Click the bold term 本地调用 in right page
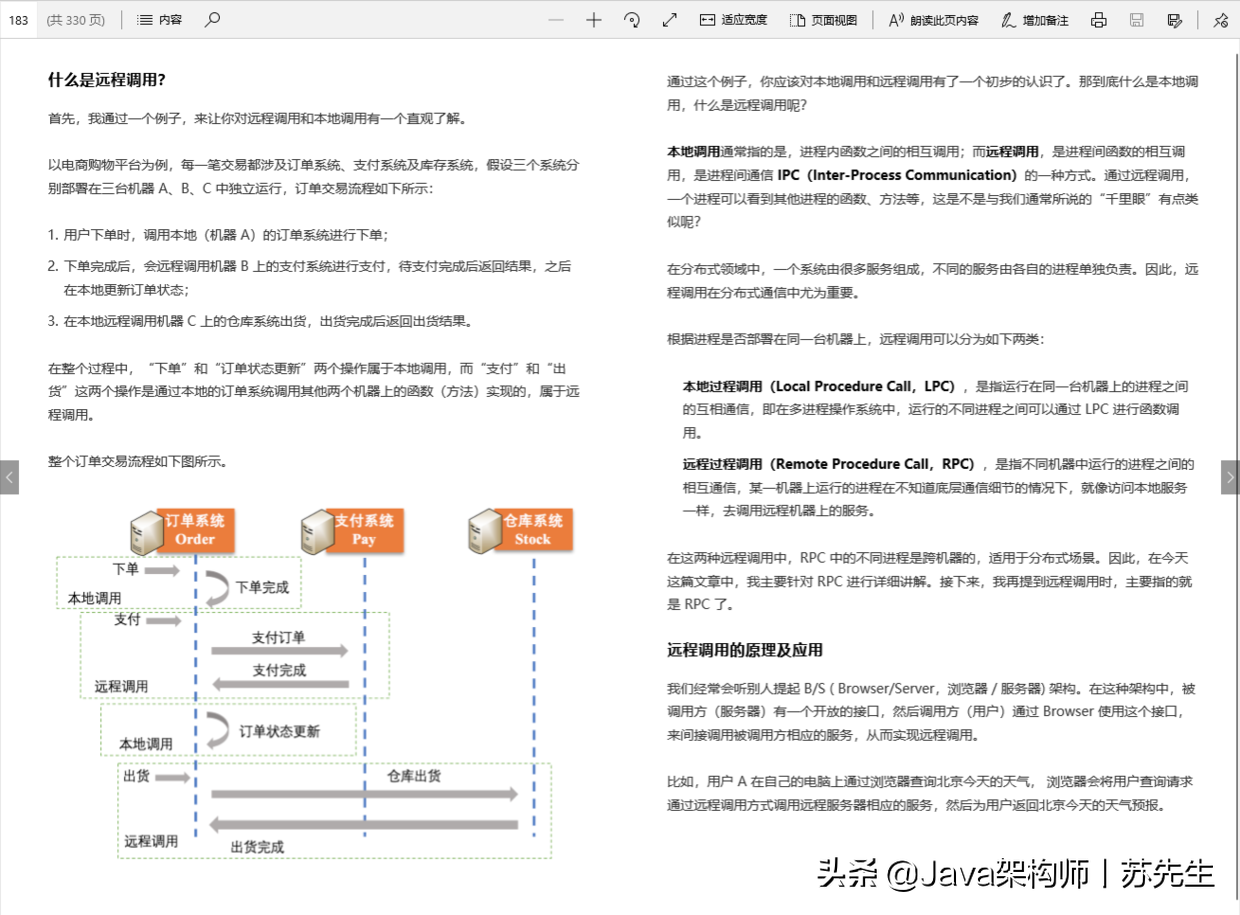Image resolution: width=1240 pixels, height=915 pixels. [693, 152]
